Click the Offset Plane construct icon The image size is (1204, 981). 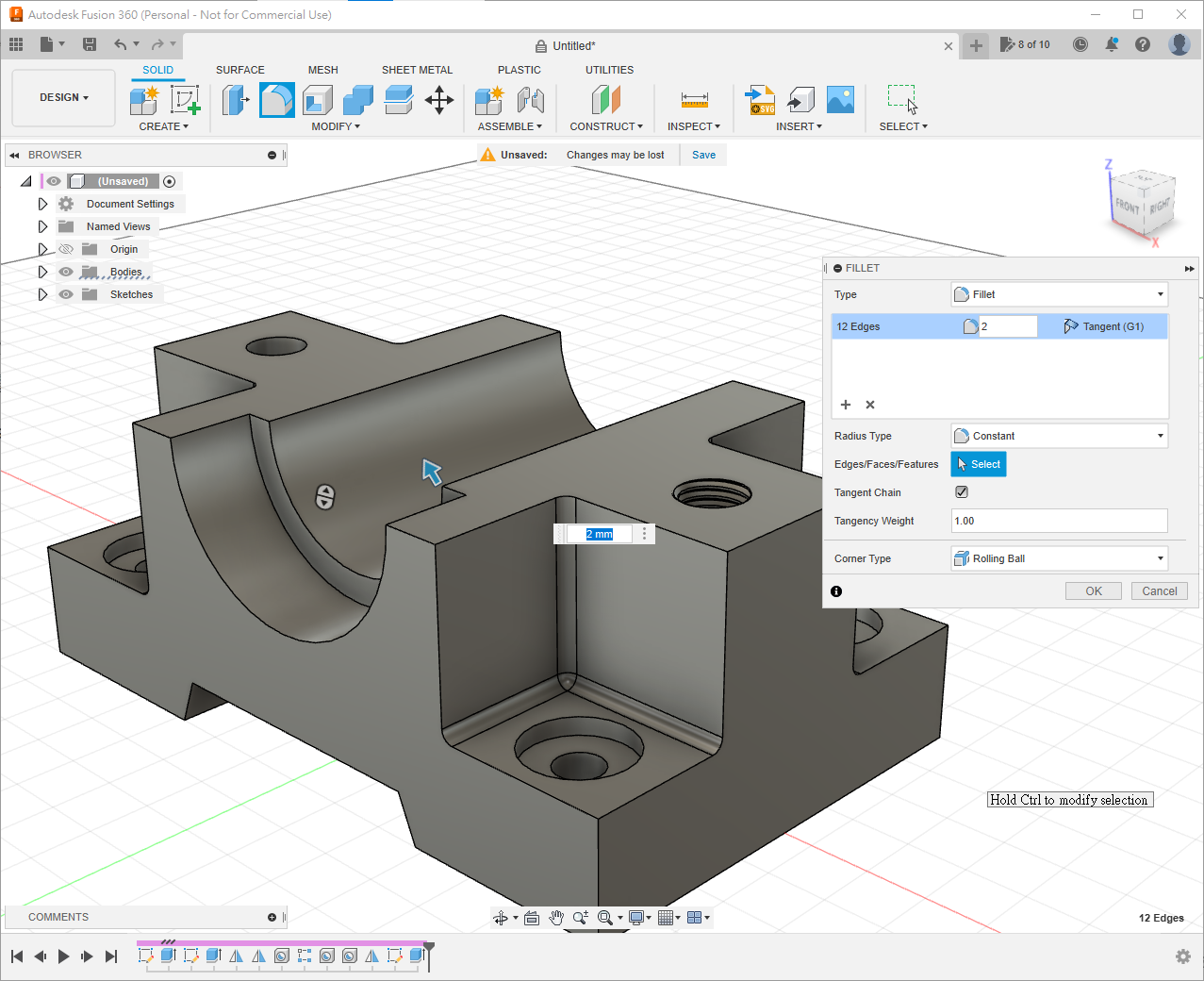point(605,100)
